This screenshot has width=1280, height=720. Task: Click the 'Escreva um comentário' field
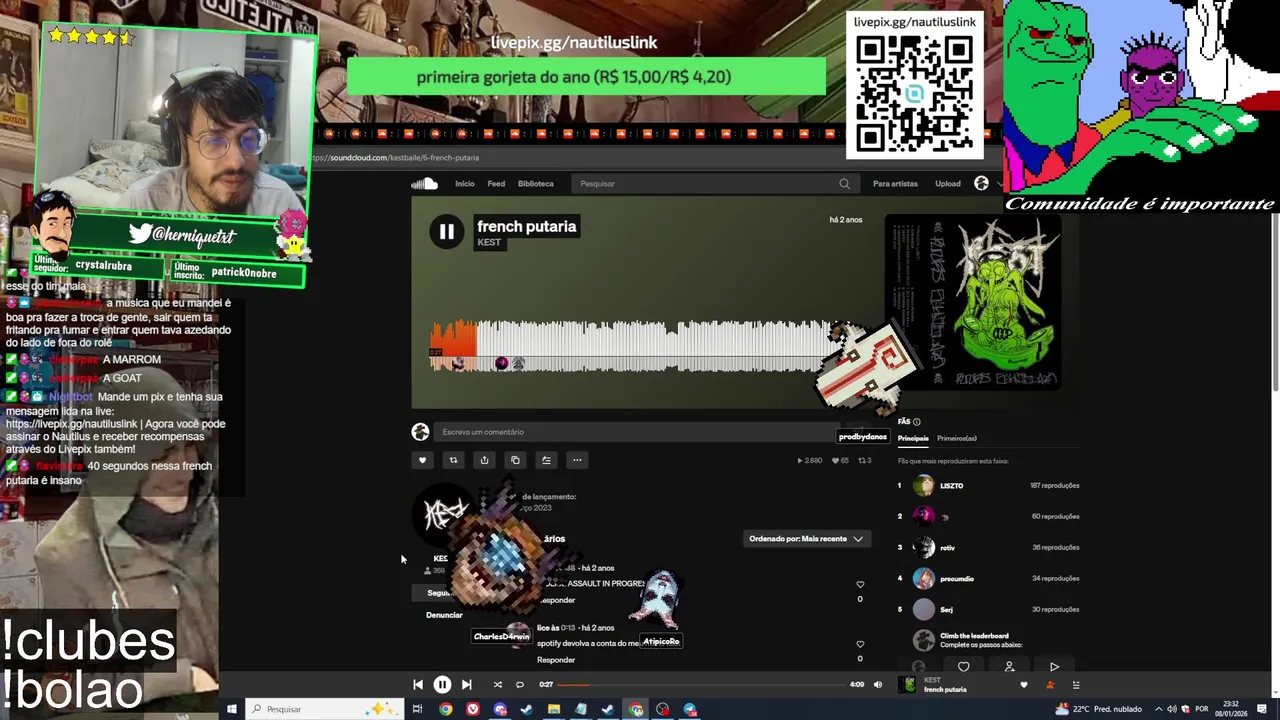(x=636, y=432)
